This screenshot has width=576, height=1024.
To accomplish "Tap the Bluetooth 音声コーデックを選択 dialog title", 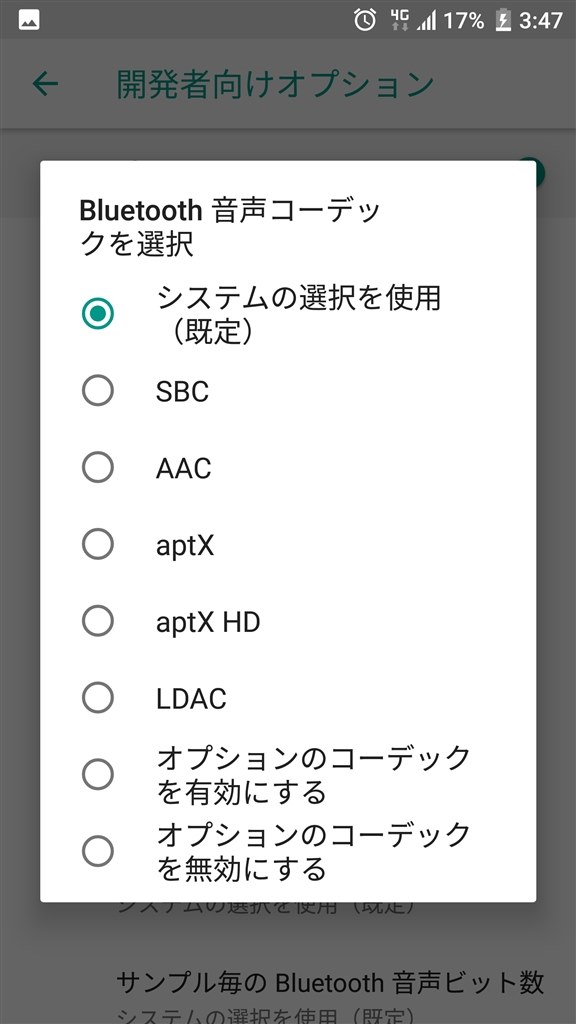I will [230, 228].
